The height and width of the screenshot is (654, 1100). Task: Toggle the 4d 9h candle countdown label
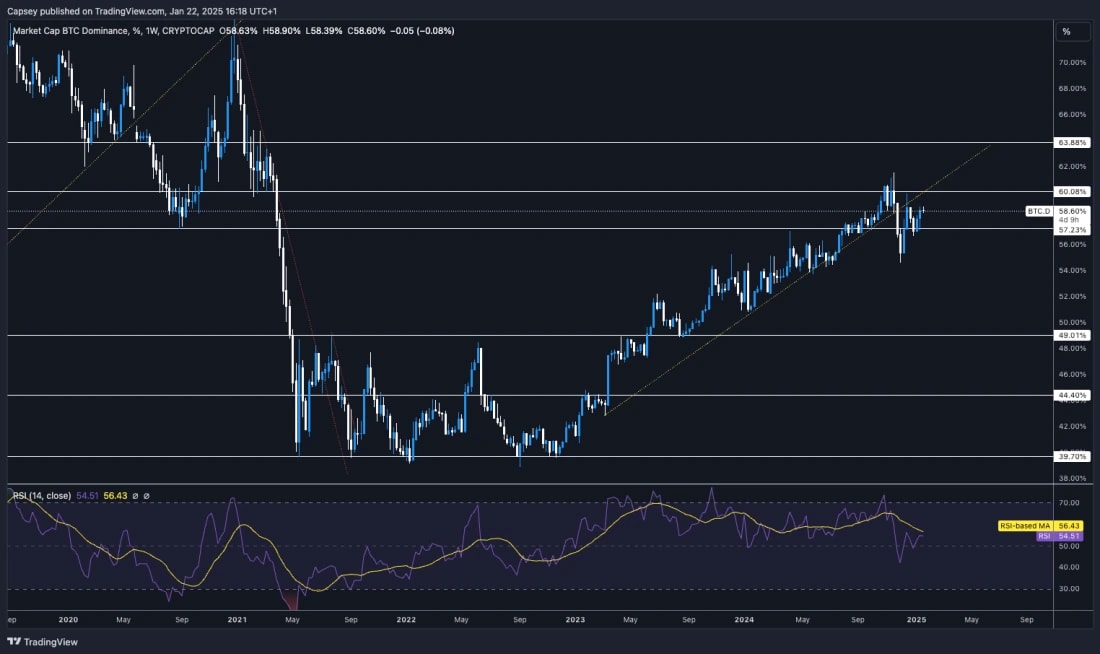click(x=1068, y=222)
